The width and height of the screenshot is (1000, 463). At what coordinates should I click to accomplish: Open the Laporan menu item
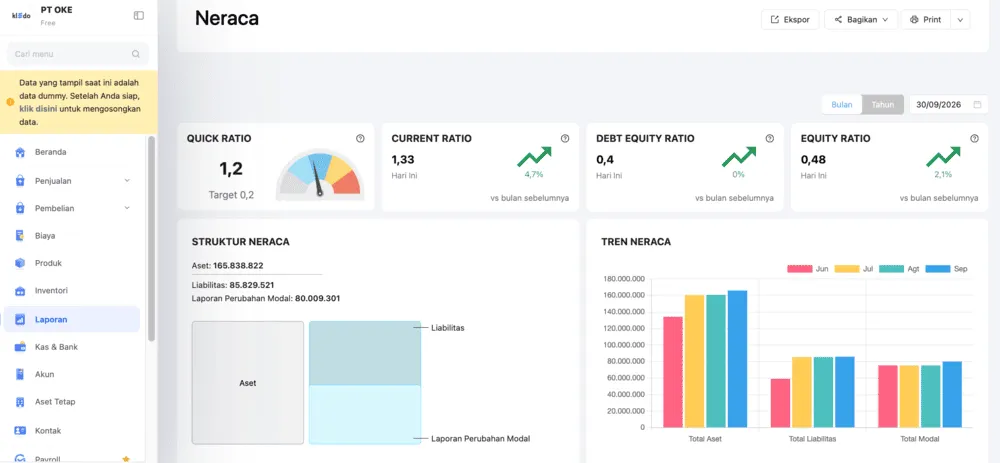point(72,320)
